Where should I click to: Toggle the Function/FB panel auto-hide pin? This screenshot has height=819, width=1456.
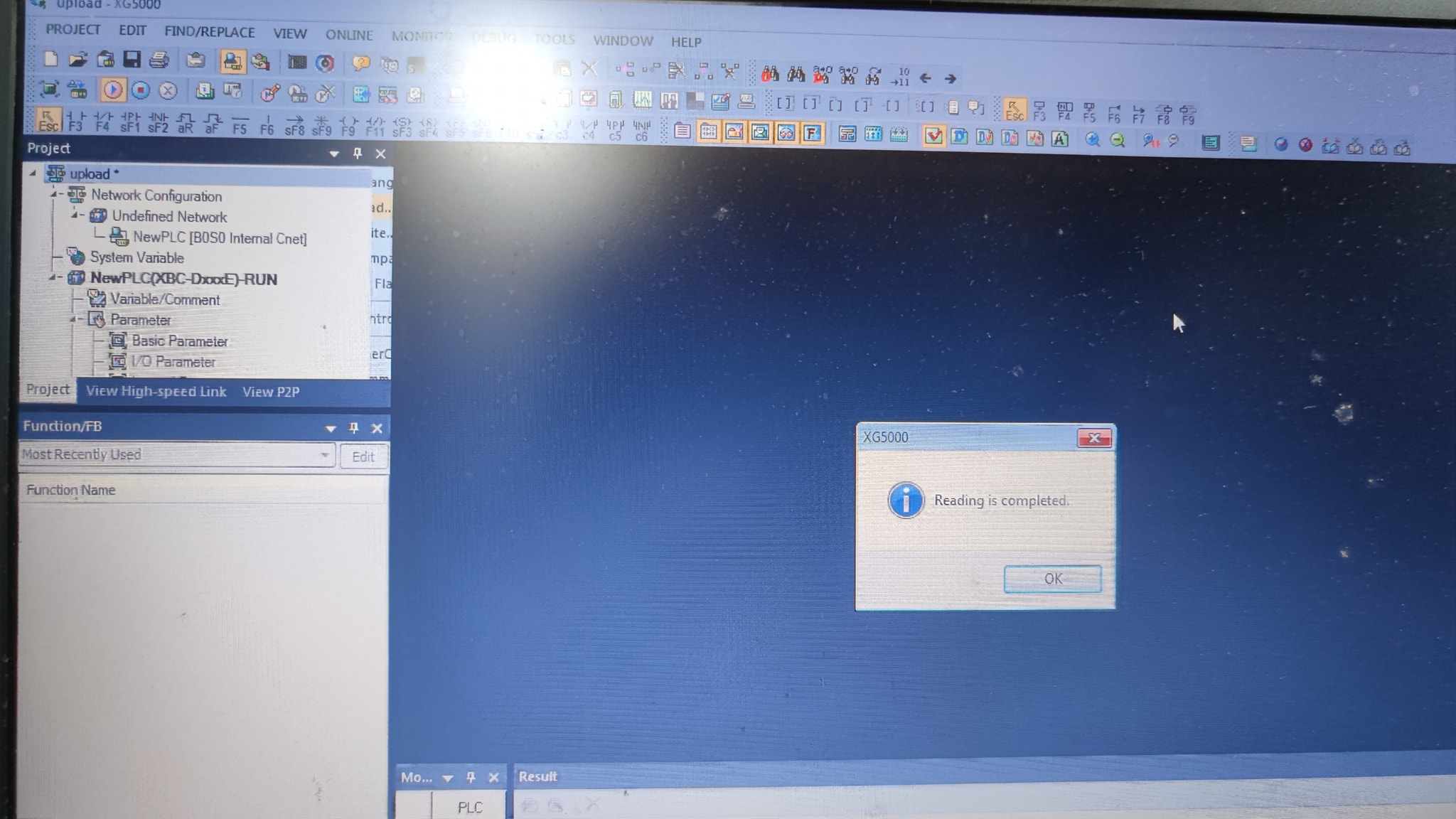(353, 428)
